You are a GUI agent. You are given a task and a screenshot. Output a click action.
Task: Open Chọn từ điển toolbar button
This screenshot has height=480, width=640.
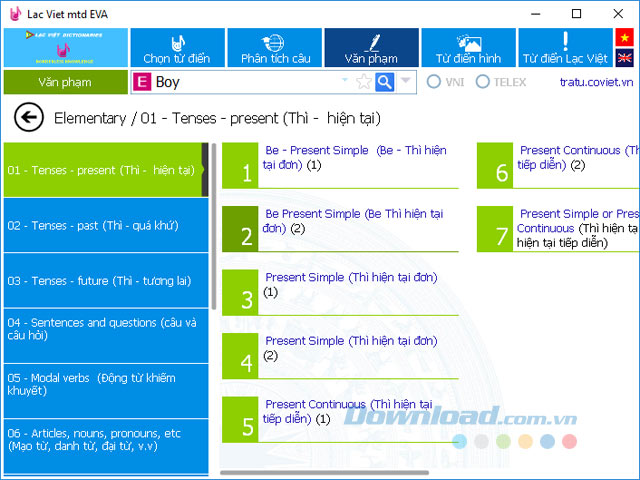(x=176, y=48)
